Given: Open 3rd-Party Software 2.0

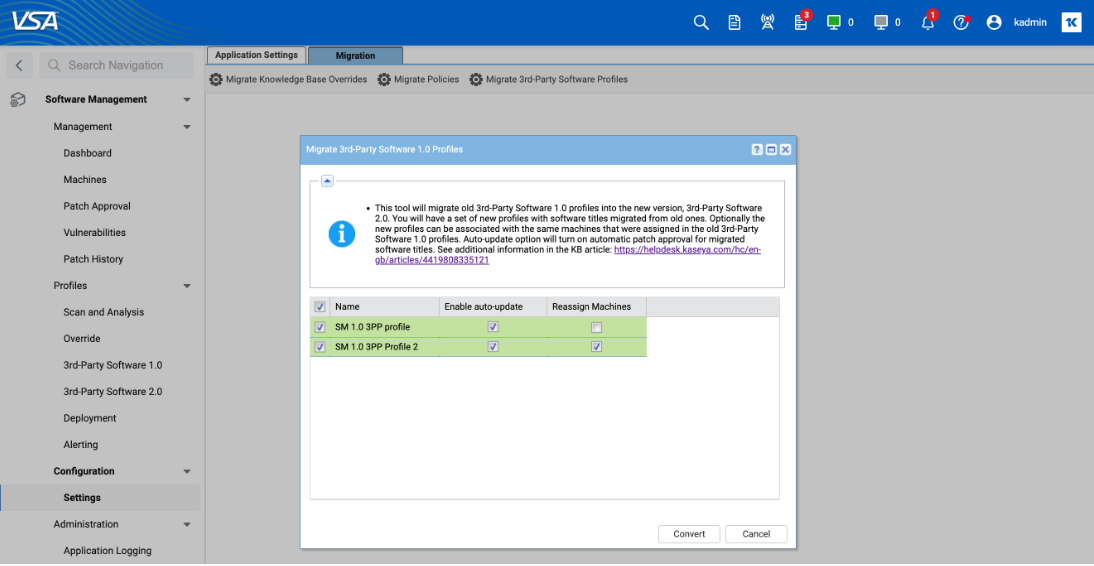Looking at the screenshot, I should tap(113, 392).
